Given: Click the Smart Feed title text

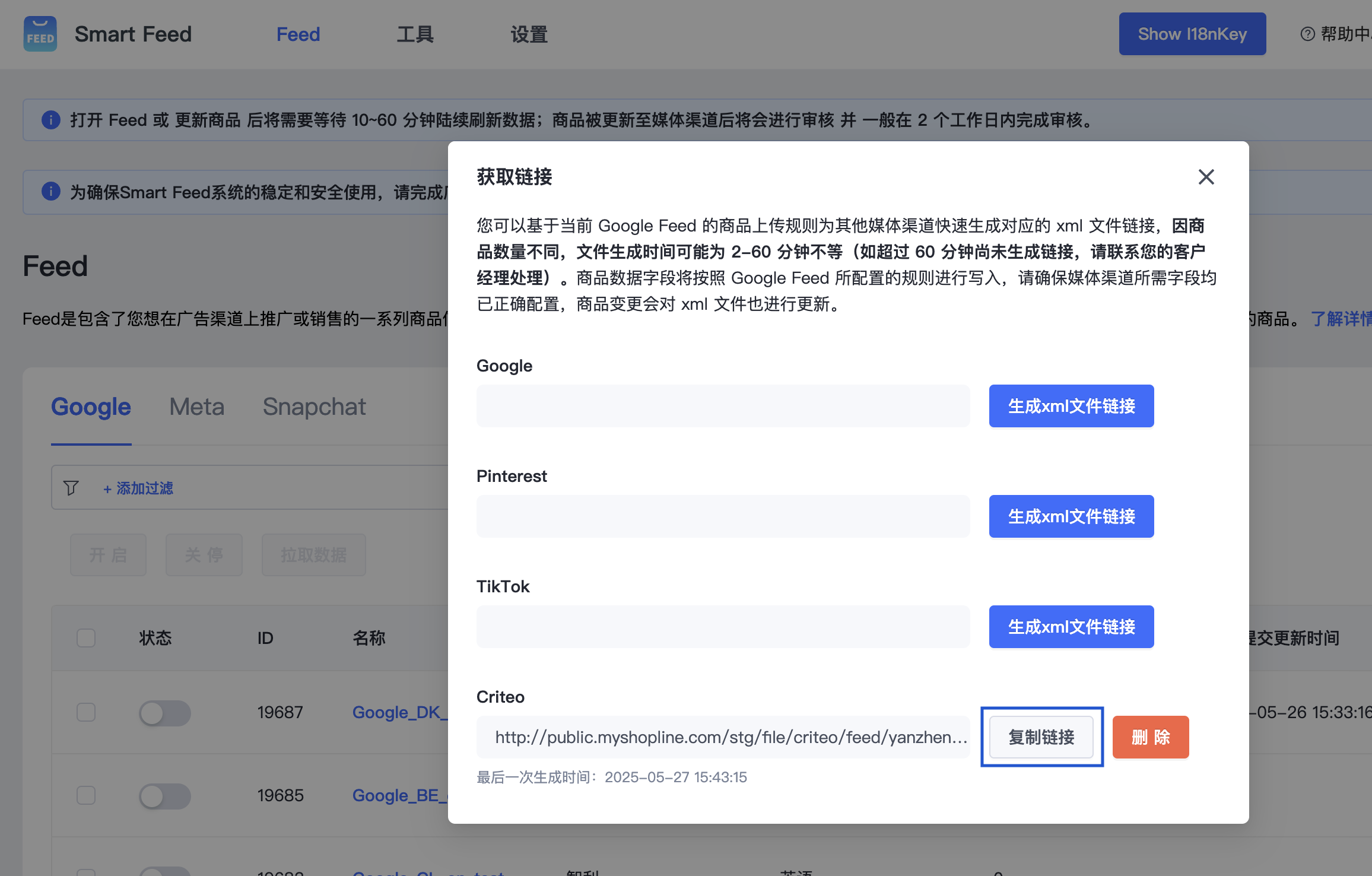Looking at the screenshot, I should tap(133, 34).
